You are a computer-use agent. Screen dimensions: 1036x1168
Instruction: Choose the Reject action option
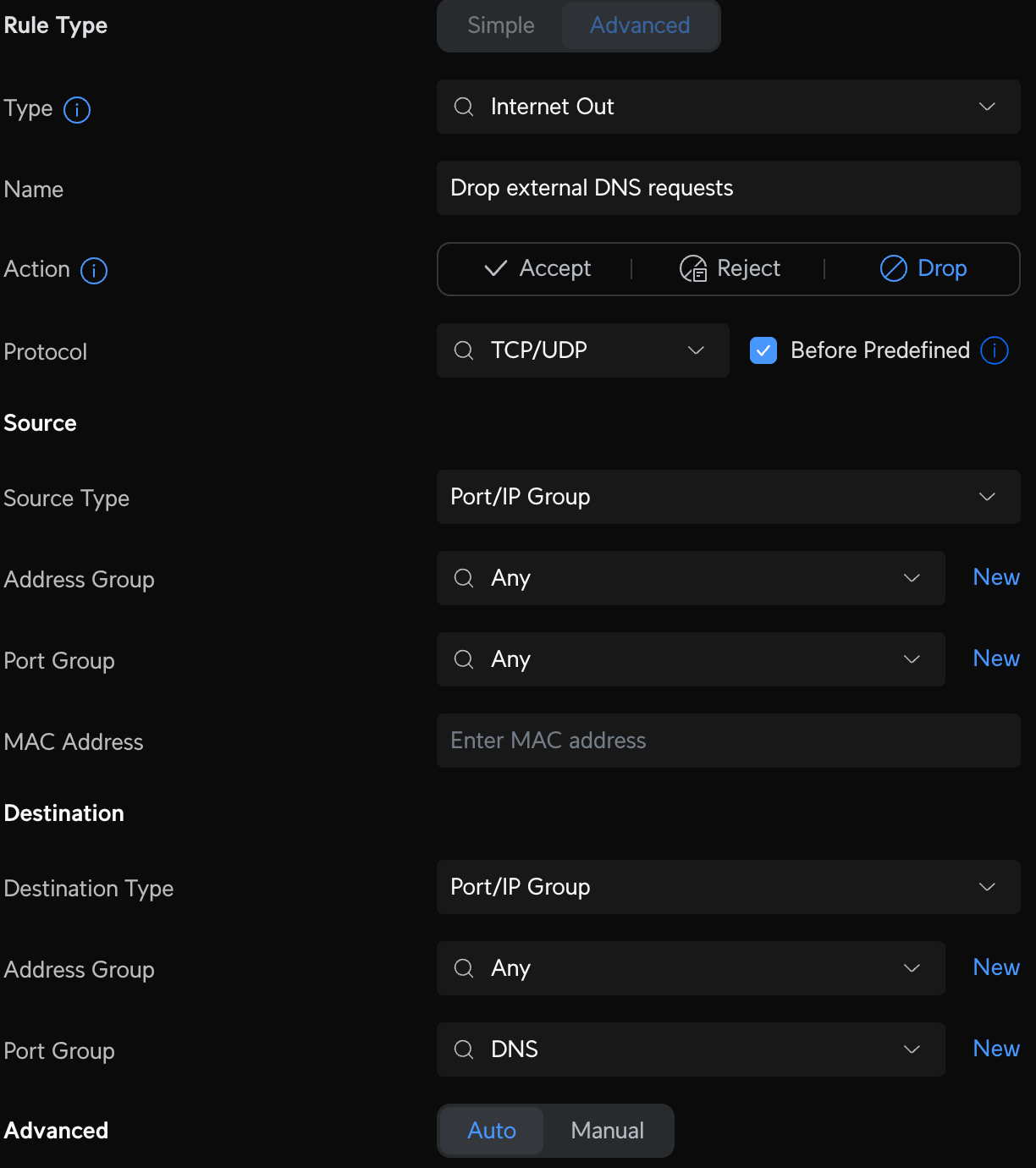coord(730,269)
